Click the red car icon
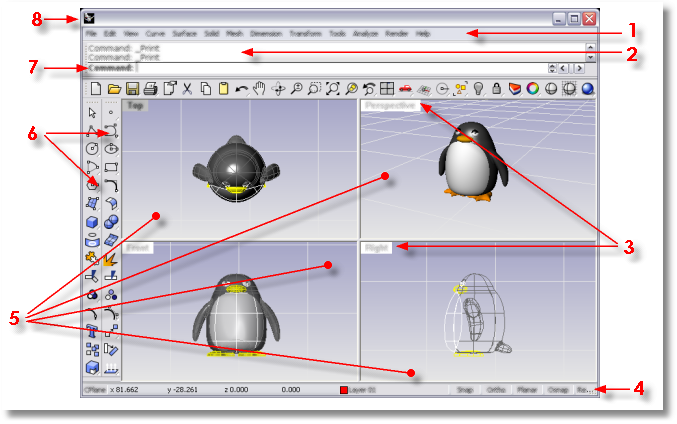The height and width of the screenshot is (424, 677). pyautogui.click(x=405, y=89)
